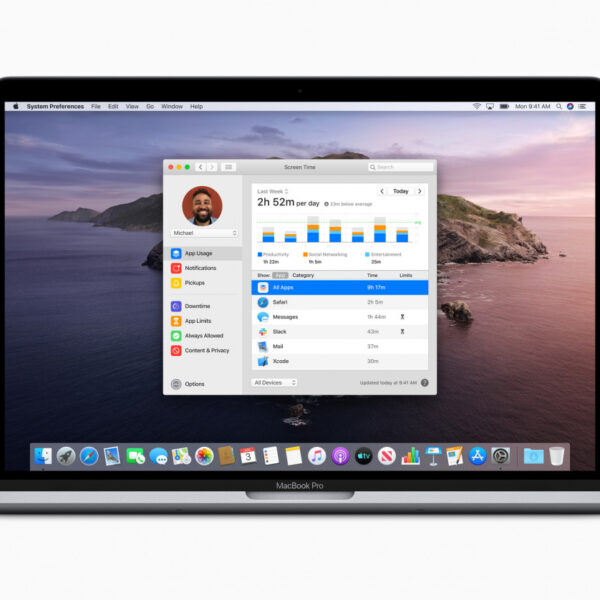Open the File menu
This screenshot has width=600, height=600.
[x=96, y=106]
